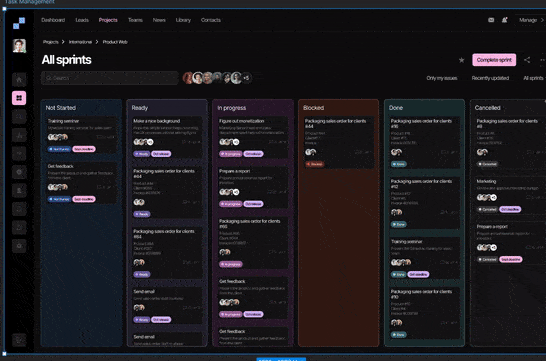546x361 pixels.
Task: Click In progress tag on Prepare a report card
Action: 231,204
